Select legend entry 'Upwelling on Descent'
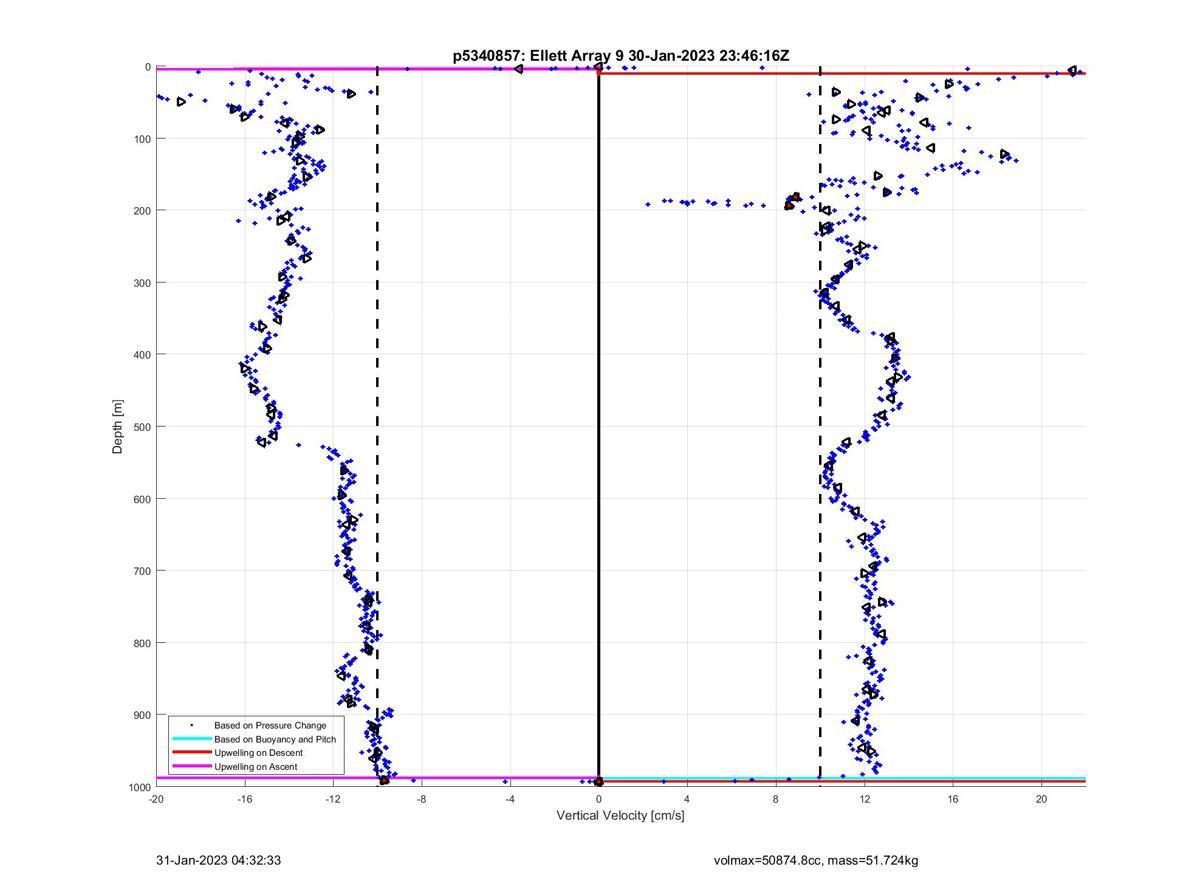 [x=258, y=753]
